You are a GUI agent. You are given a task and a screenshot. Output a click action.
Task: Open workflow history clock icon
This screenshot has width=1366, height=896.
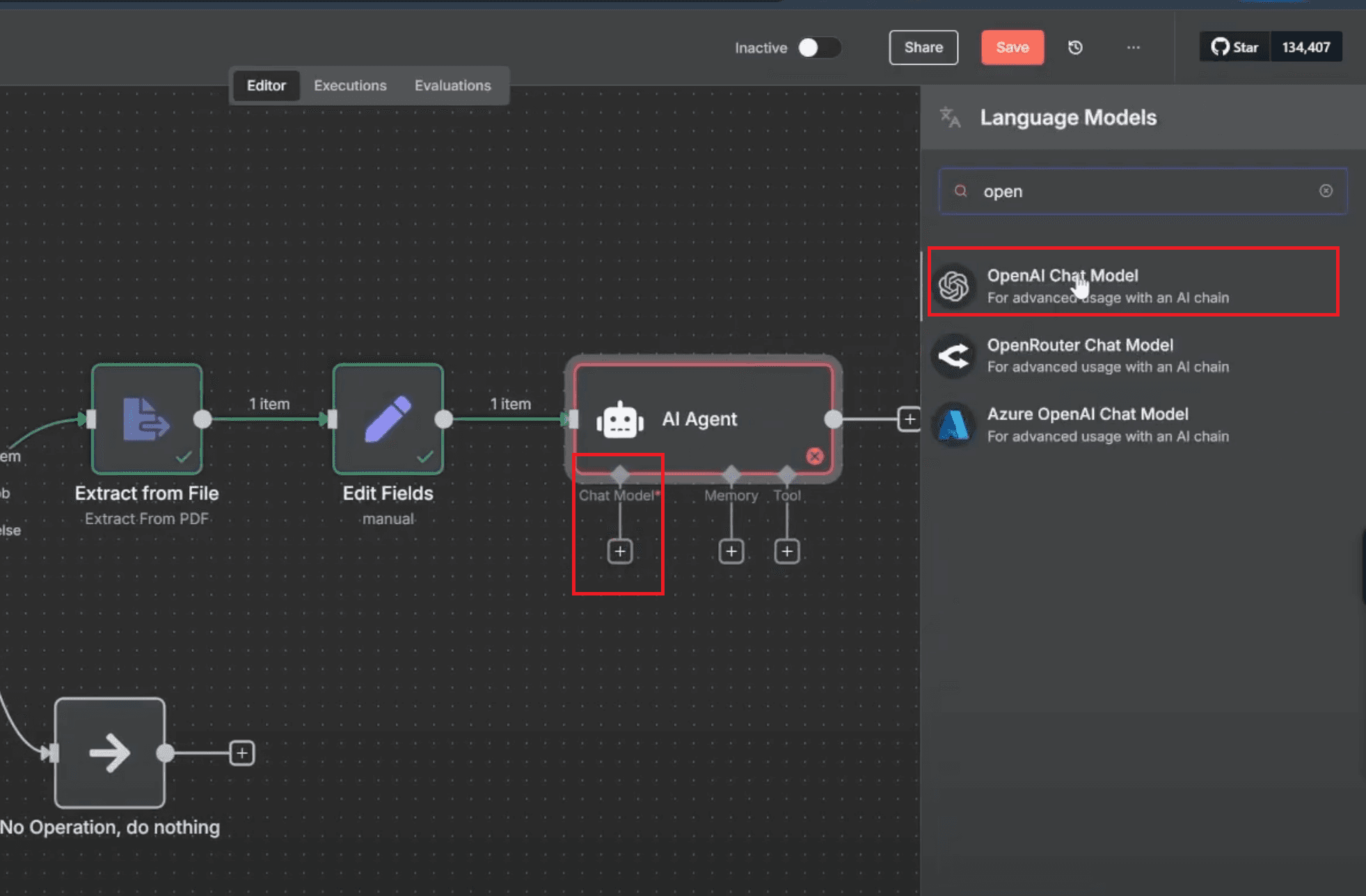click(1075, 47)
